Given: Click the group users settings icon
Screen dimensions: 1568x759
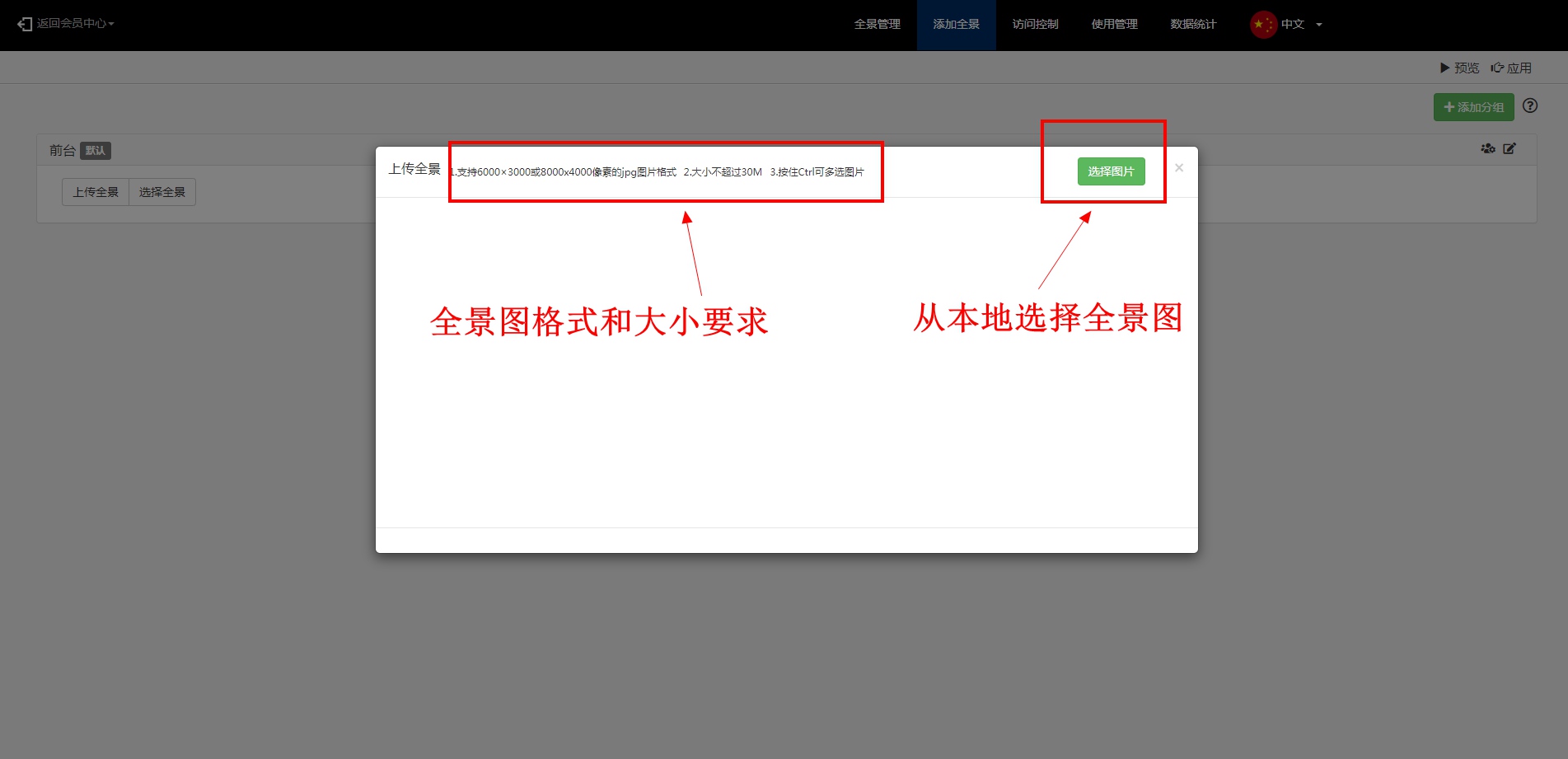Looking at the screenshot, I should click(1487, 149).
